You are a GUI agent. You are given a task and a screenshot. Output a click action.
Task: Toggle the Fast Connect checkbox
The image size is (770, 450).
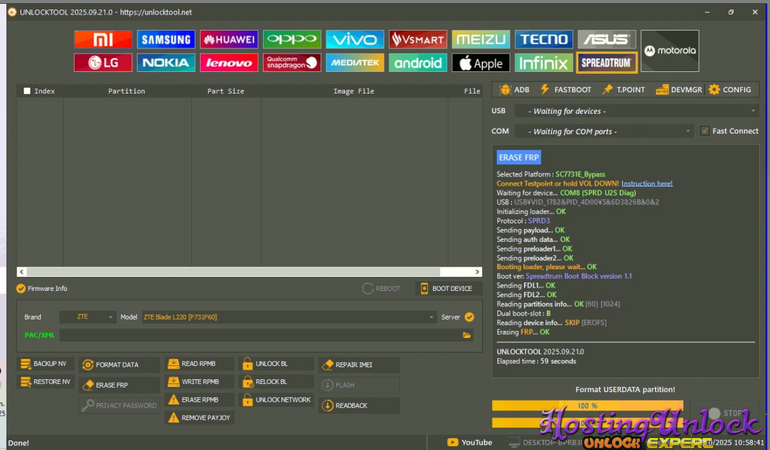pyautogui.click(x=705, y=131)
